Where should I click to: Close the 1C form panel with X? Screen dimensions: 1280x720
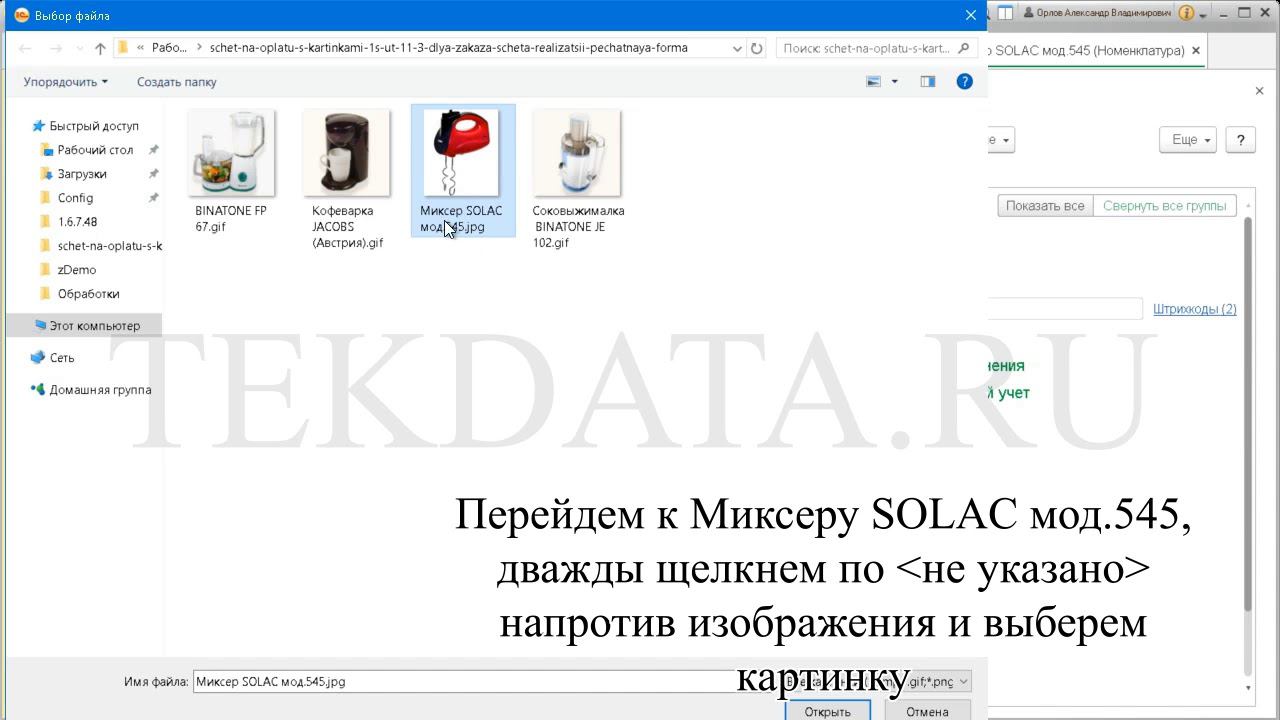[1259, 91]
